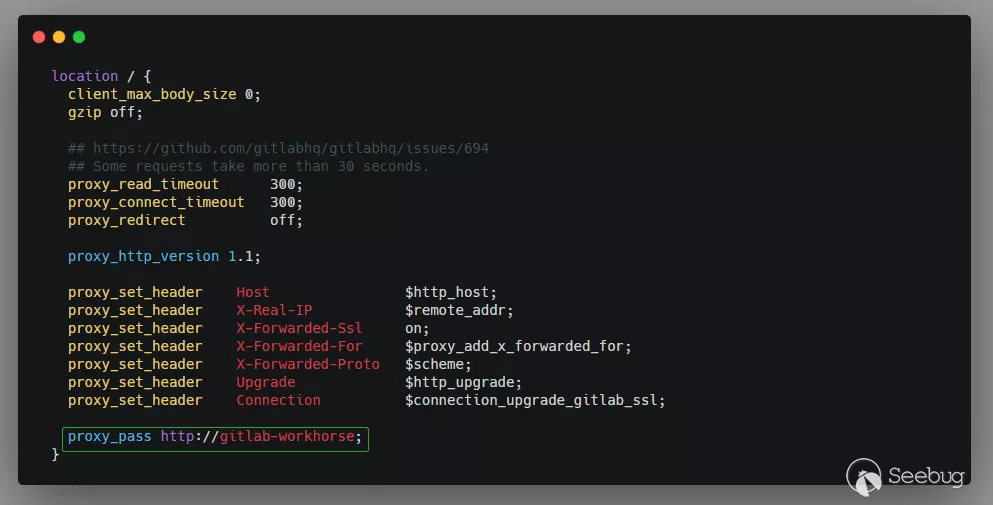Click the red close dot
This screenshot has width=993, height=505.
[39, 37]
